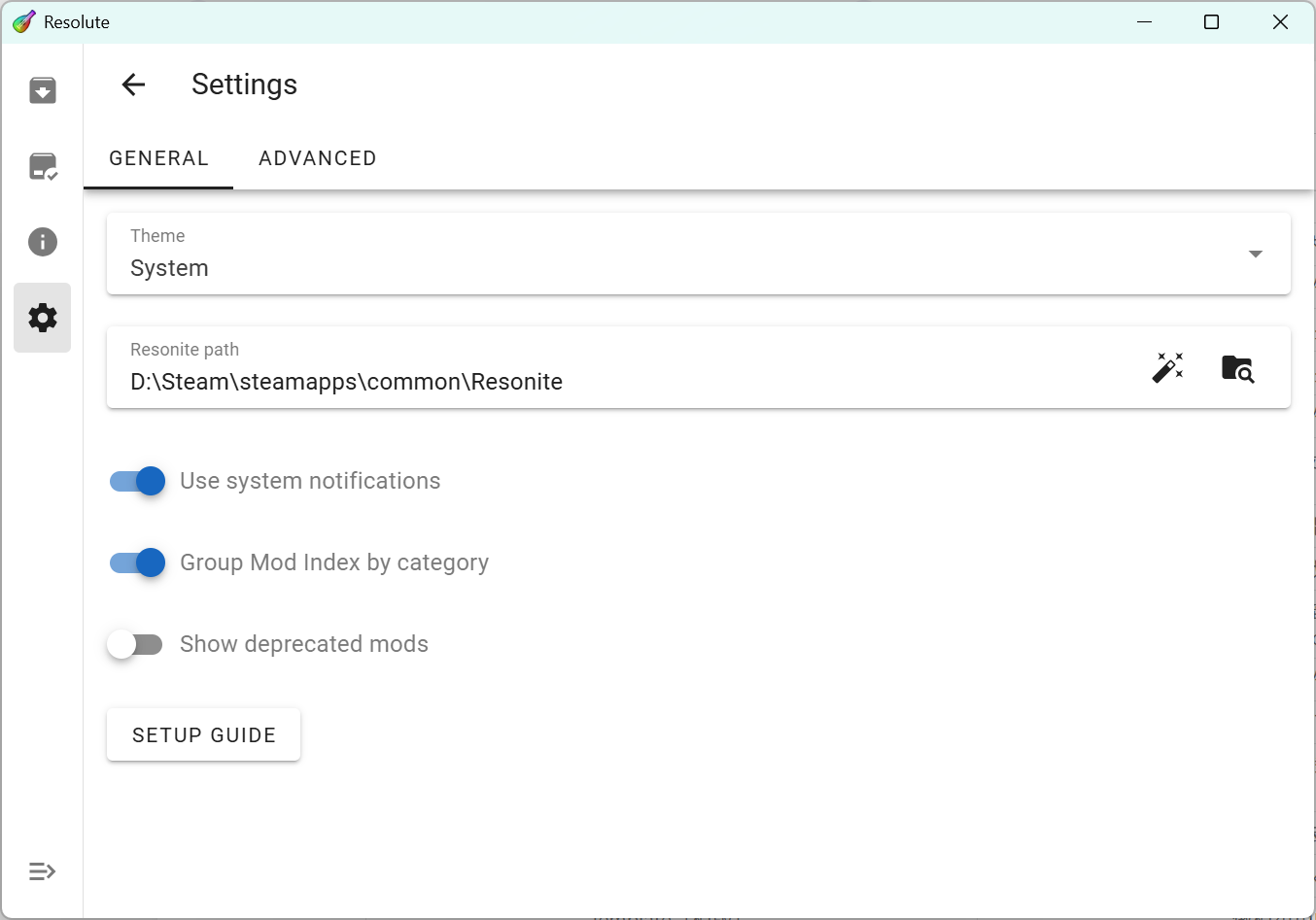
Task: Click the Setup Guide button
Action: [x=203, y=735]
